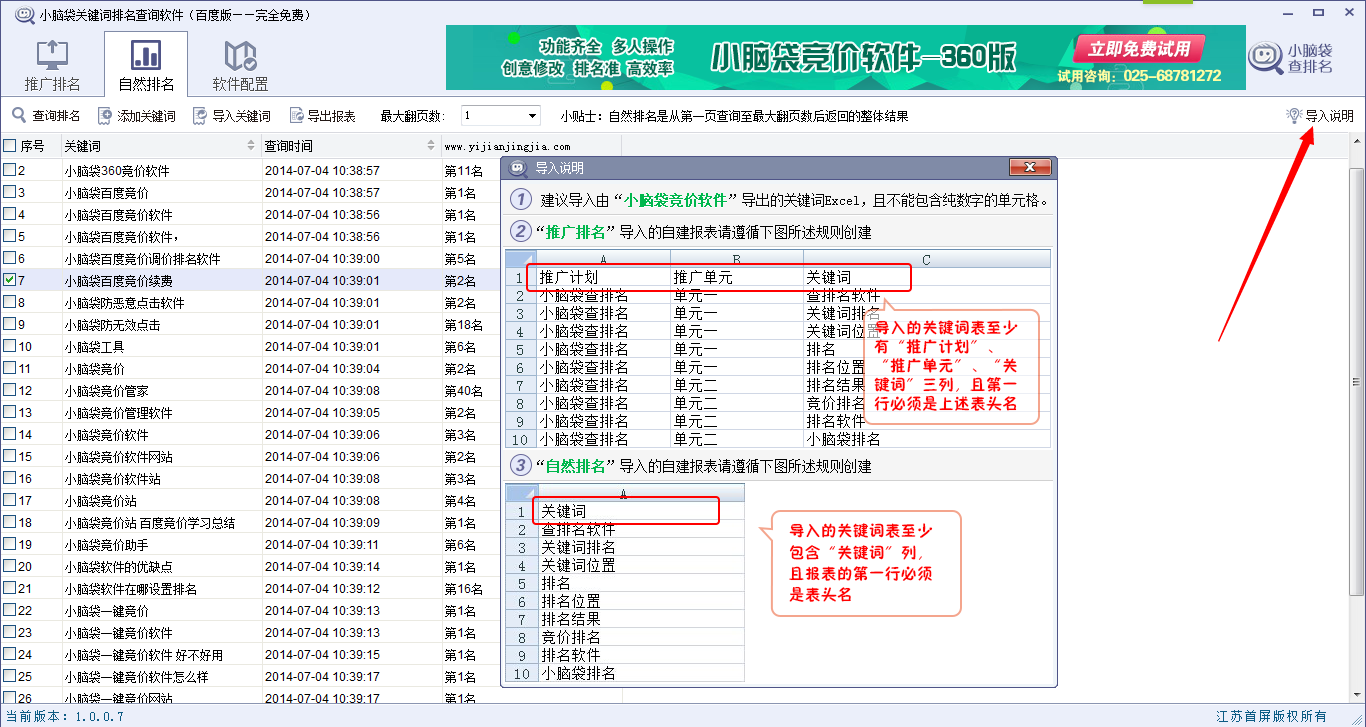
Task: Open the 软件配置 settings icon
Action: pos(240,55)
